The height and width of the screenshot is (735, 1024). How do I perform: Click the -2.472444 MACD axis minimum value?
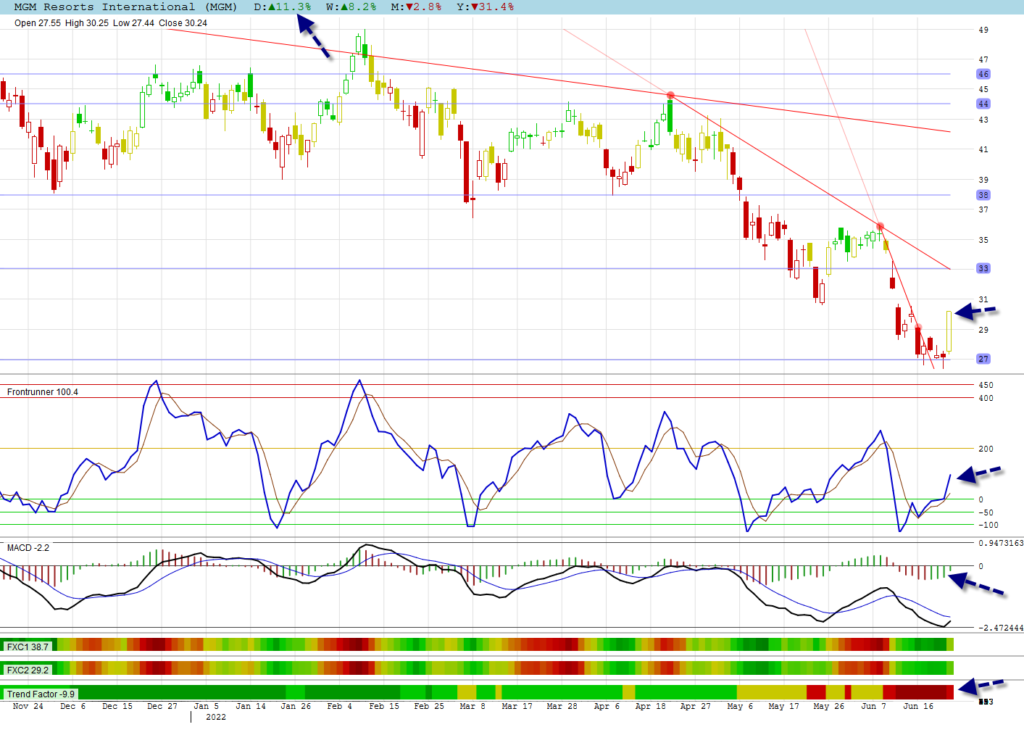coord(1000,628)
